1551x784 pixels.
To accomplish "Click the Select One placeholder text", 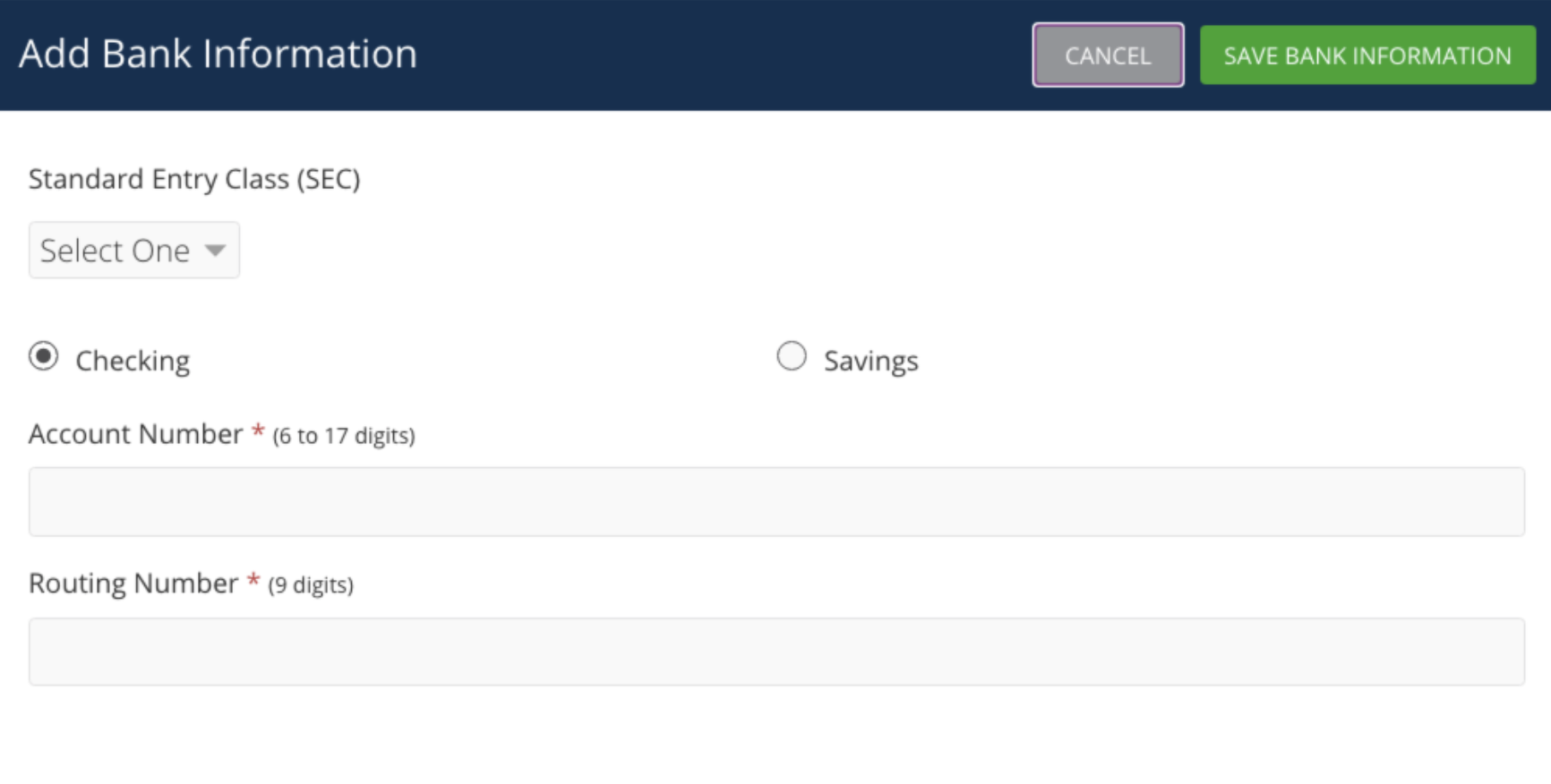I will (x=115, y=251).
